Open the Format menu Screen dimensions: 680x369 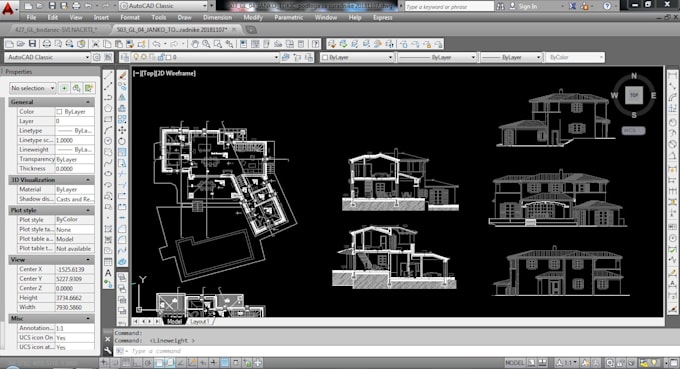click(x=130, y=17)
